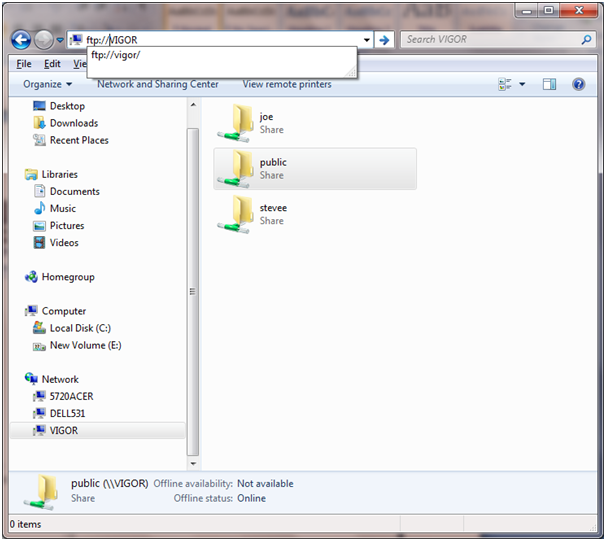The image size is (606, 541).
Task: Select the stevee shared folder icon
Action: point(236,214)
